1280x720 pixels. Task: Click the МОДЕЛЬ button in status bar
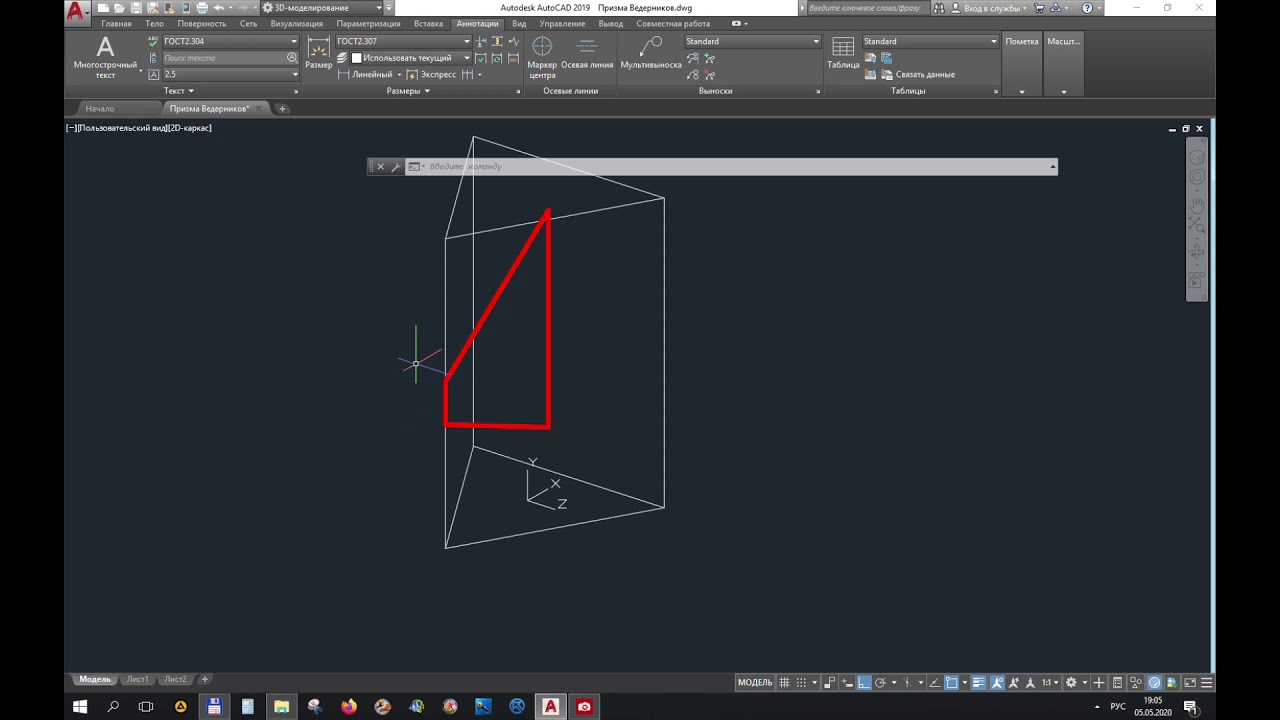(x=755, y=683)
